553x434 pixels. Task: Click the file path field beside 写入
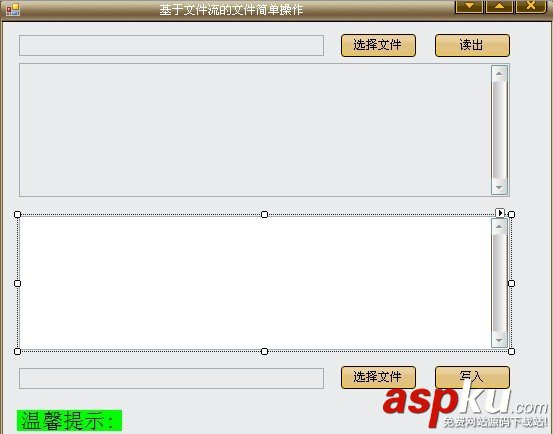(x=171, y=378)
